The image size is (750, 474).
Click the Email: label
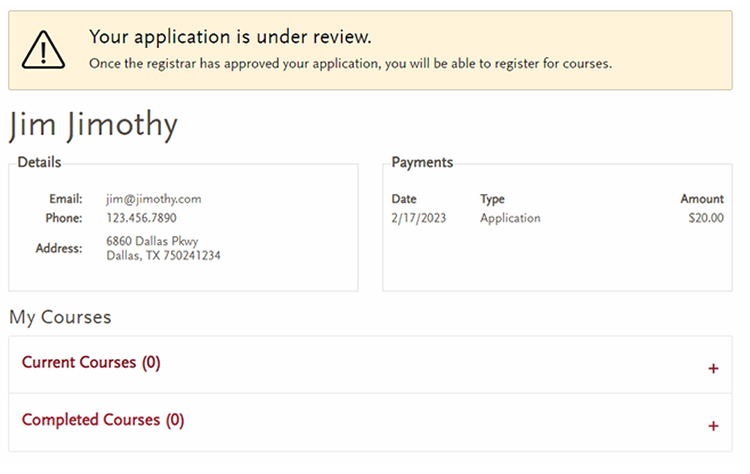click(x=66, y=199)
